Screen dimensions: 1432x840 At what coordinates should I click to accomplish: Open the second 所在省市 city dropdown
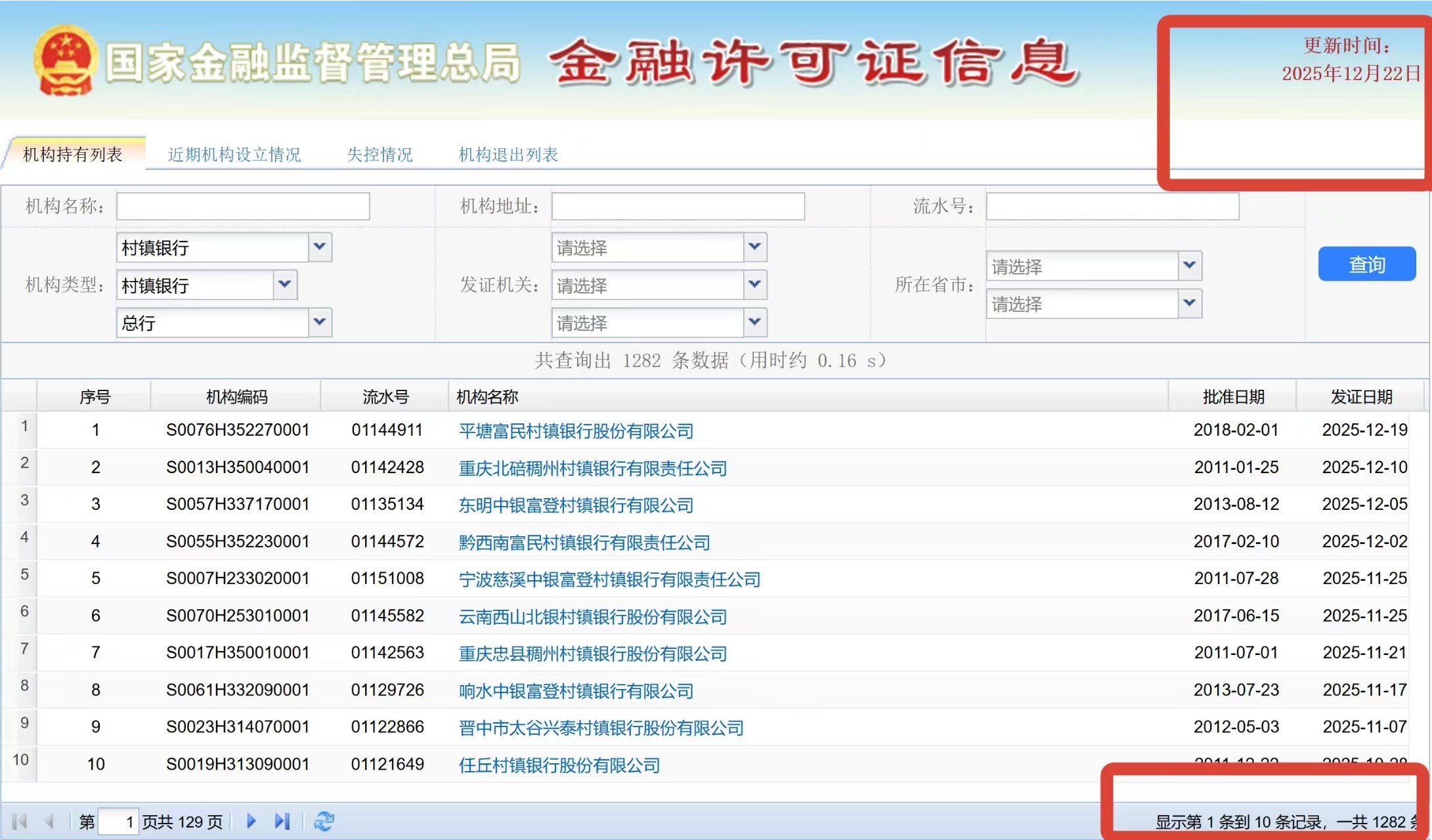(x=1189, y=303)
